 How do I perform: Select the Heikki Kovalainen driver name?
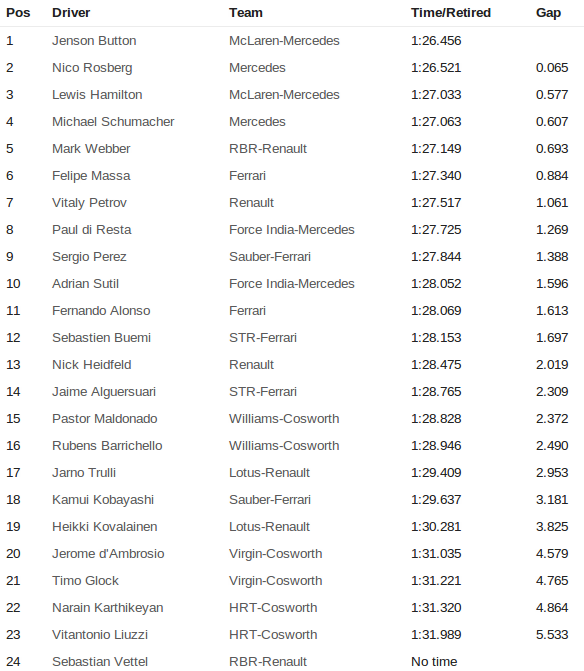coord(105,526)
